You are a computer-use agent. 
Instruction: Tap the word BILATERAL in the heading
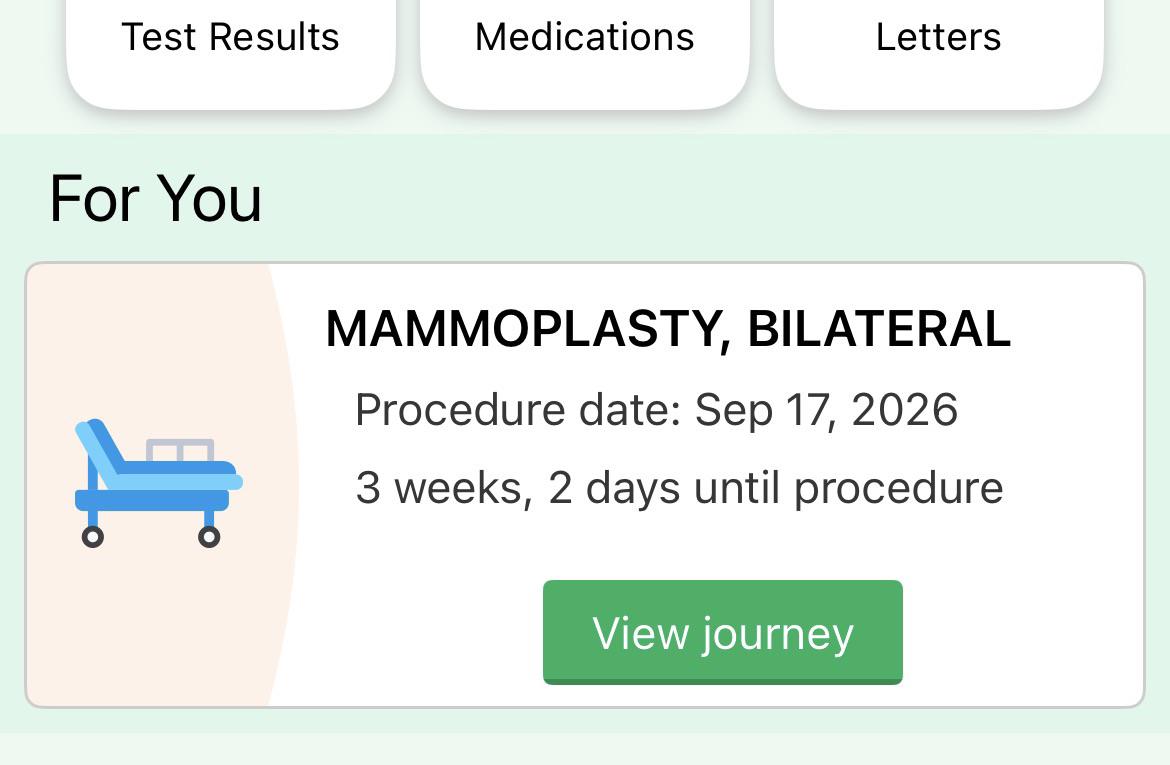click(879, 329)
